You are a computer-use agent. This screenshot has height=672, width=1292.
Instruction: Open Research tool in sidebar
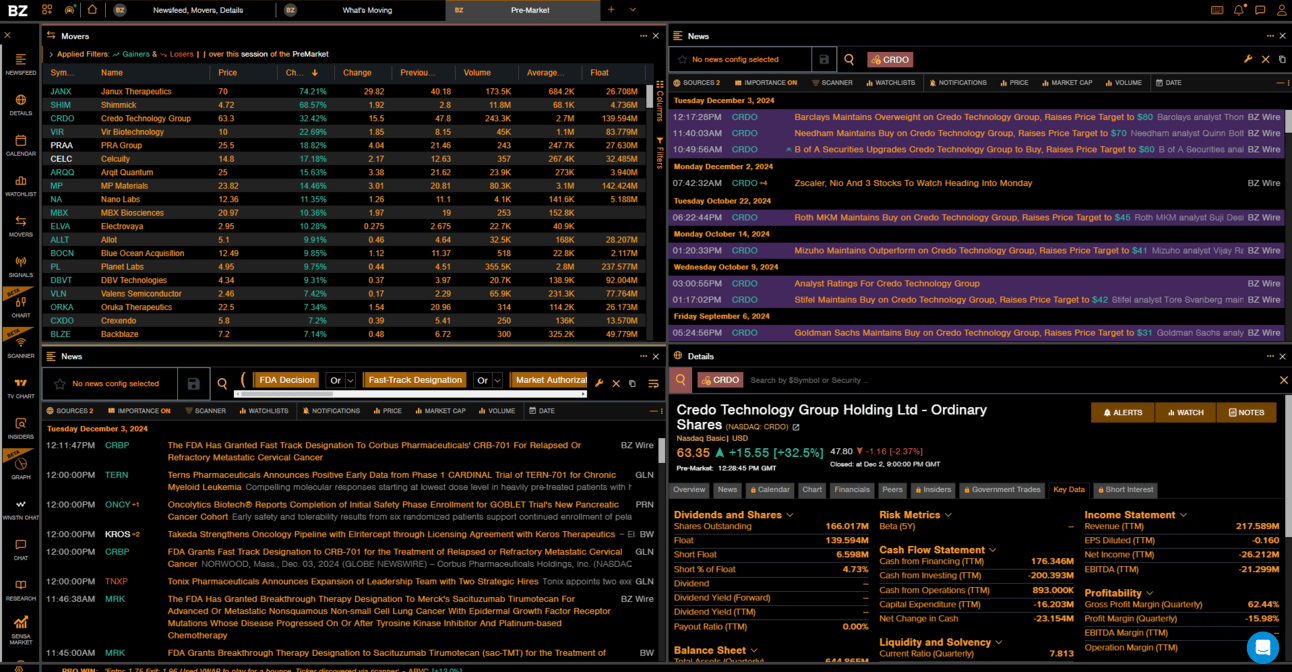click(20, 590)
